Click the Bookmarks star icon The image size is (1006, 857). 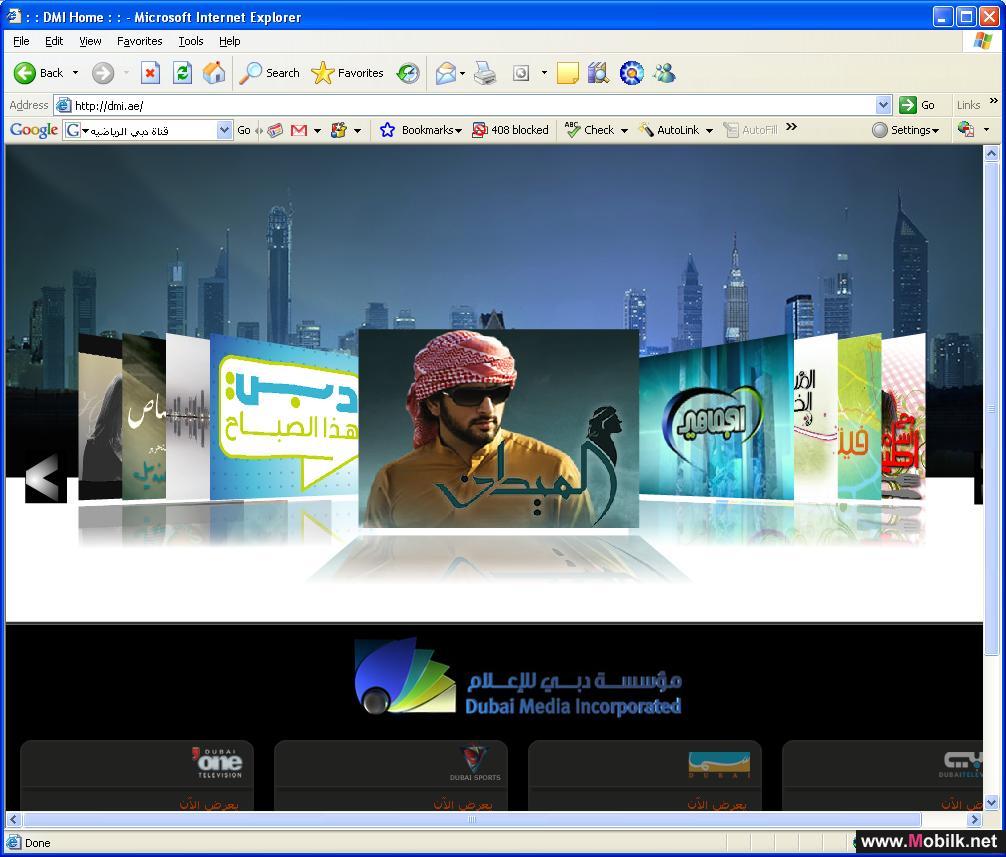(388, 130)
